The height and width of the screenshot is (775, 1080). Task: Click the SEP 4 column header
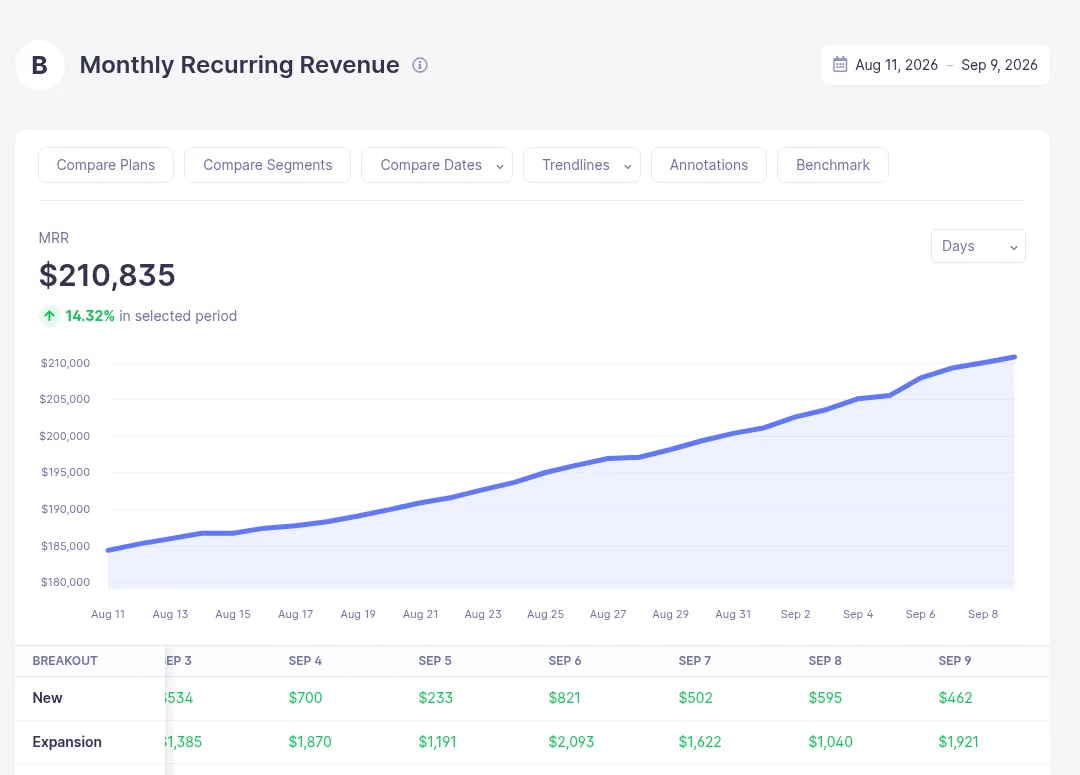[305, 661]
